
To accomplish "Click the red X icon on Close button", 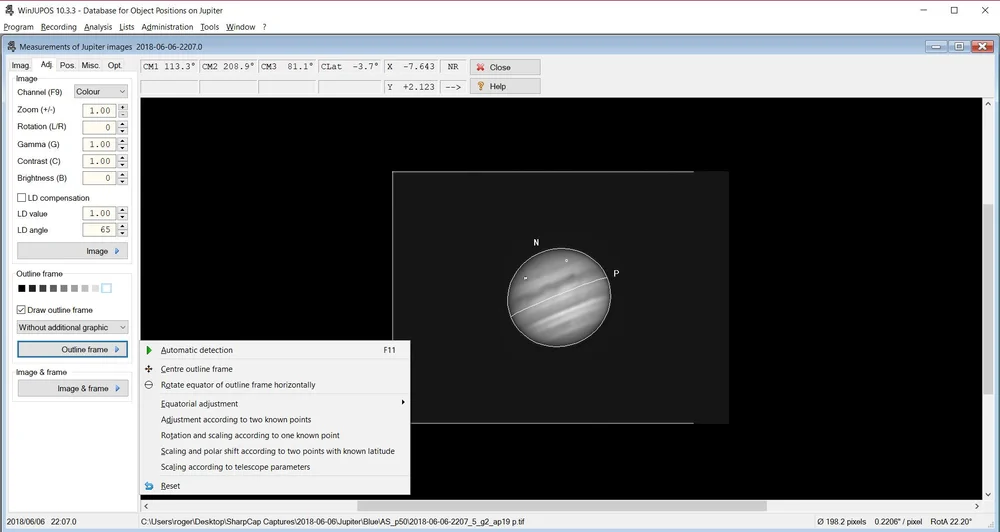I will [481, 67].
